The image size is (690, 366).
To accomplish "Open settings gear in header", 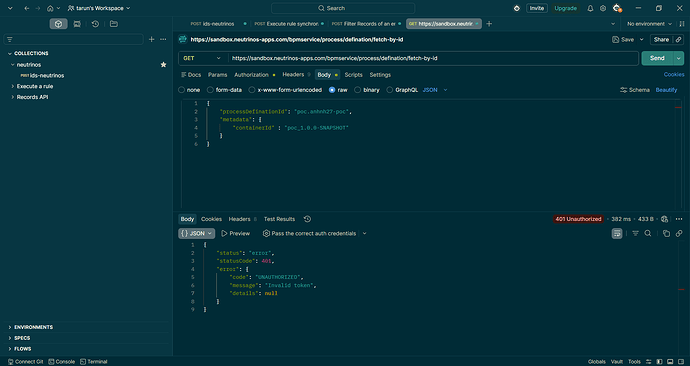I will click(x=603, y=8).
